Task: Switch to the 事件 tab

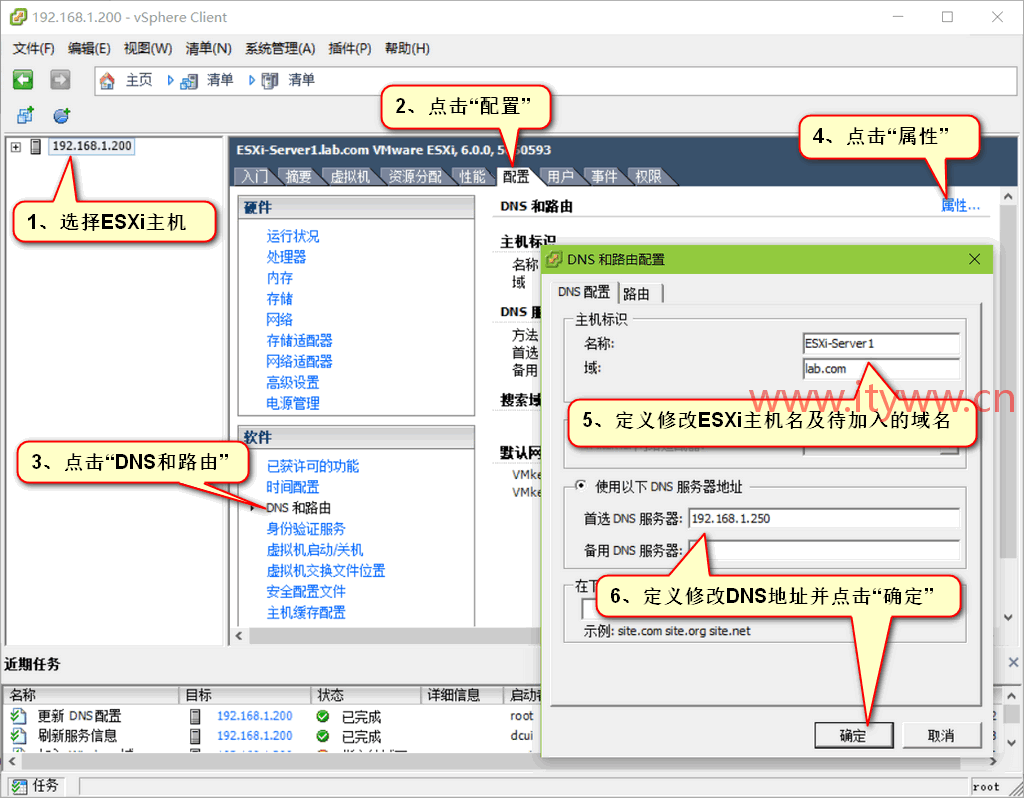Action: [604, 176]
